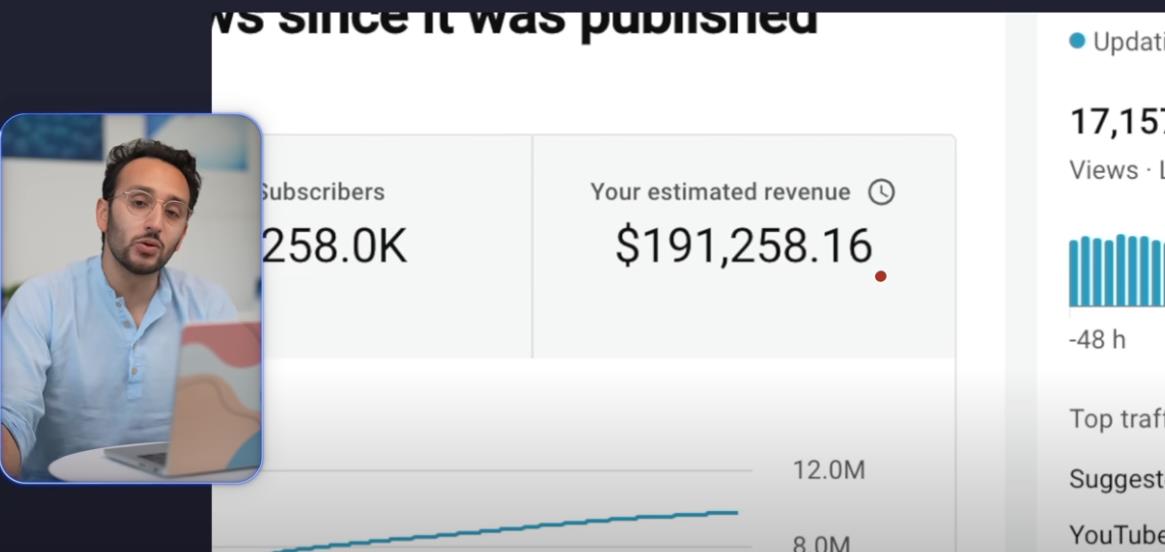The height and width of the screenshot is (552, 1165).
Task: Click the $191,258.16 revenue figure
Action: pyautogui.click(x=743, y=246)
